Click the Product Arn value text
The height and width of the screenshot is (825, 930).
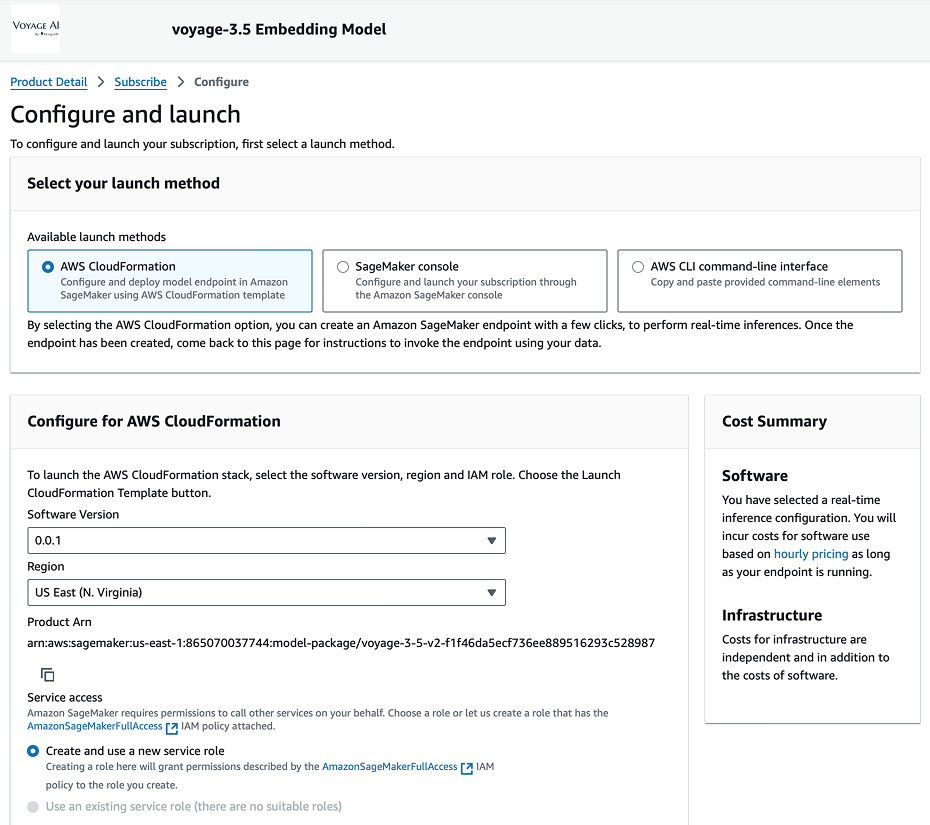341,643
